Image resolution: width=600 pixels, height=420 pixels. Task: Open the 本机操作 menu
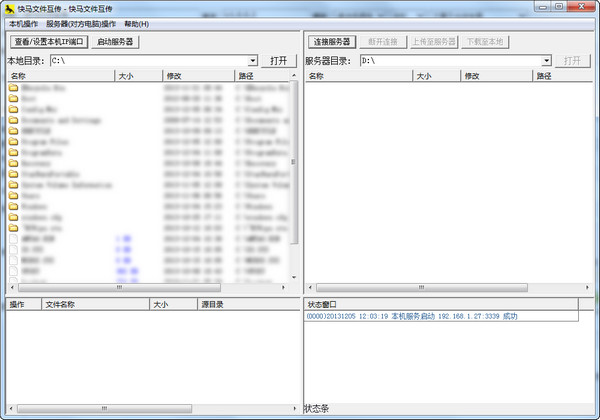23,24
